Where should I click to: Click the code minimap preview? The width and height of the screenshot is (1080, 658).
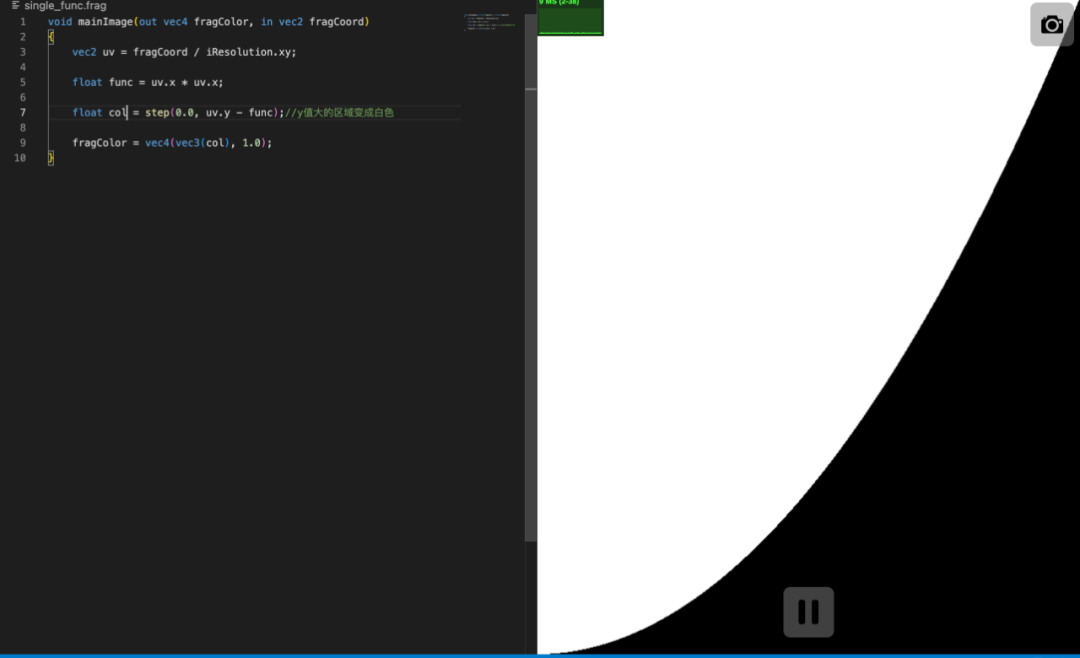(490, 22)
